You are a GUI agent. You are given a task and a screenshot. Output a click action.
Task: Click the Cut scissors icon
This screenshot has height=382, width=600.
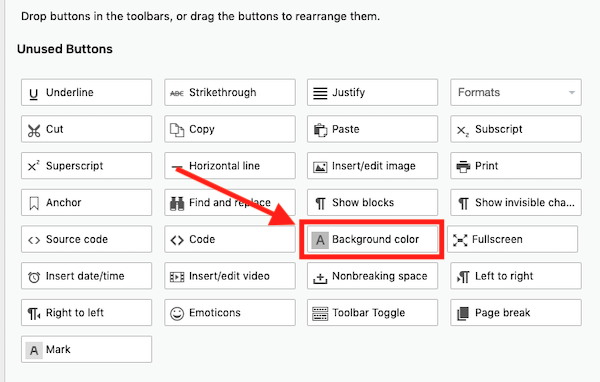point(34,130)
